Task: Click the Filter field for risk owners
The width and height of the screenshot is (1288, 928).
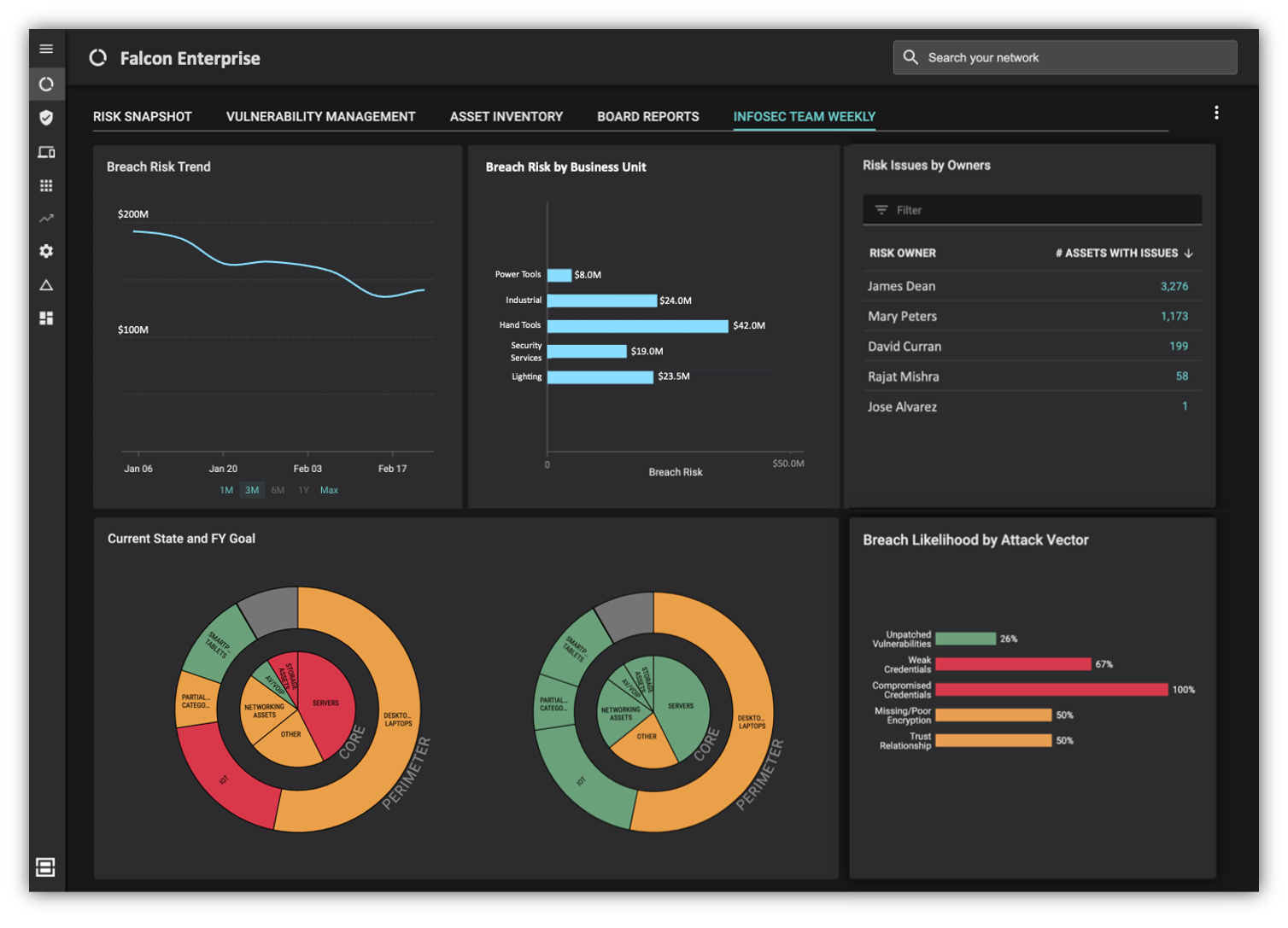Action: (x=1033, y=210)
